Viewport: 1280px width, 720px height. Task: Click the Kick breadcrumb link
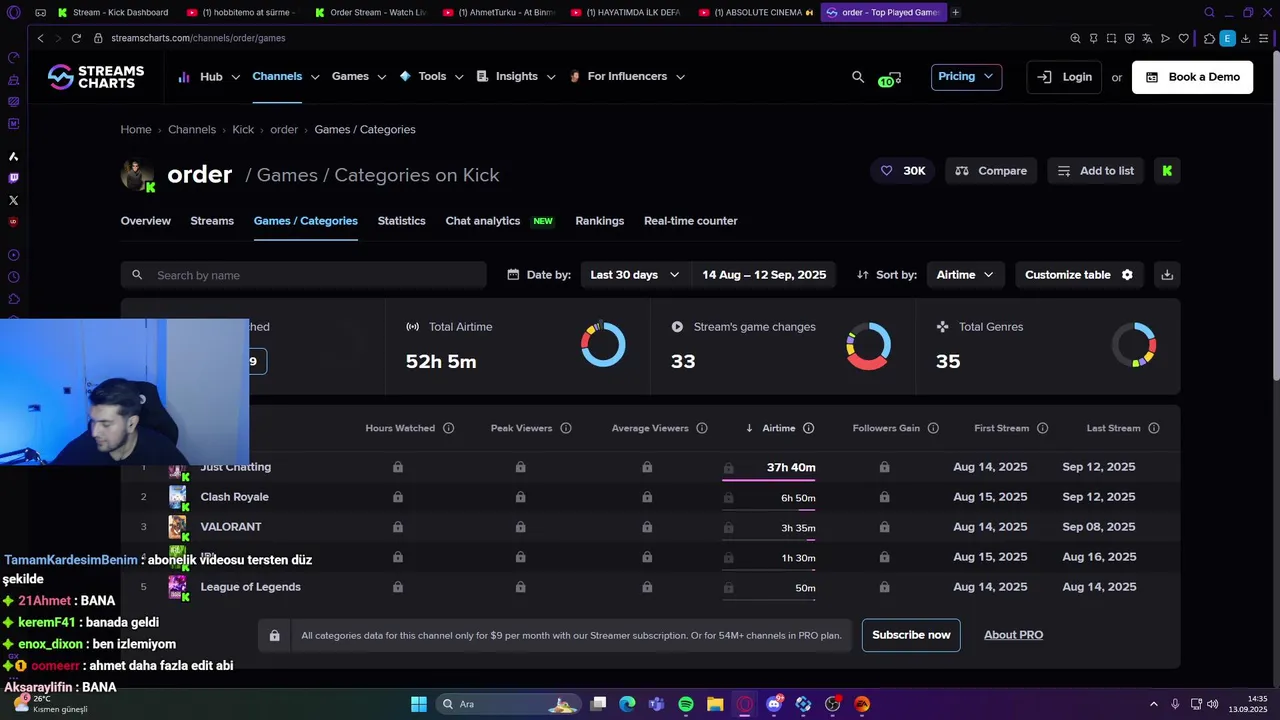[243, 130]
